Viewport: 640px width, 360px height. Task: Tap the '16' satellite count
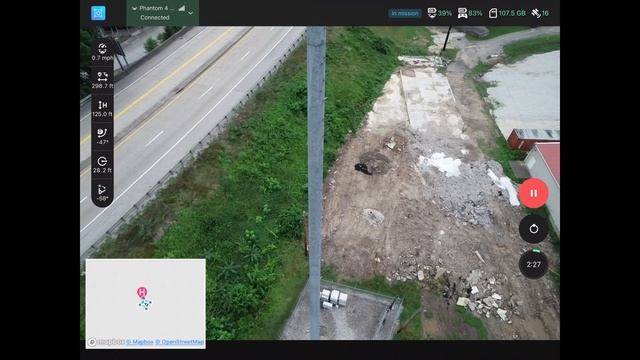pyautogui.click(x=545, y=13)
